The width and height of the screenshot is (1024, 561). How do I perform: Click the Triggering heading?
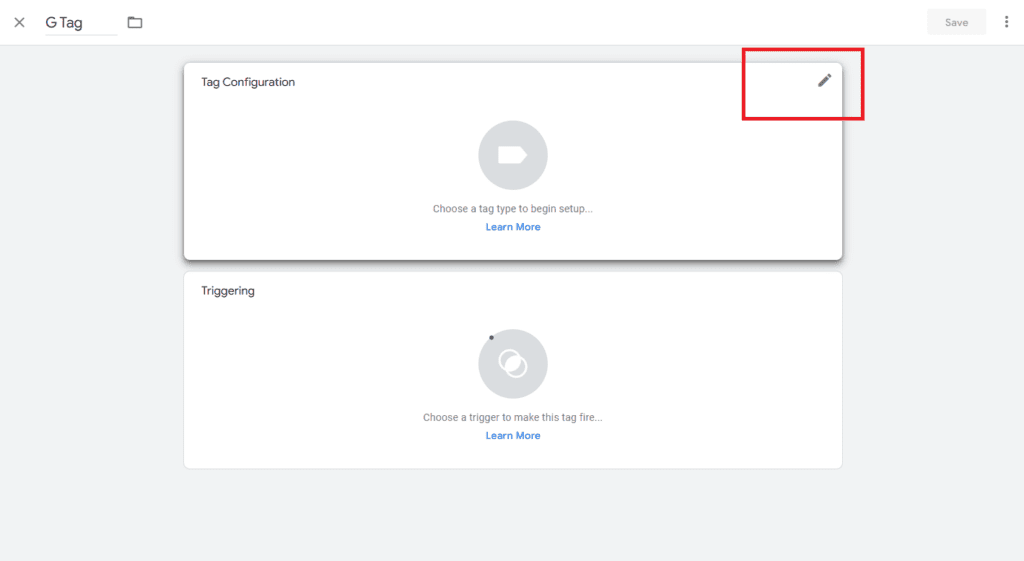(x=228, y=291)
